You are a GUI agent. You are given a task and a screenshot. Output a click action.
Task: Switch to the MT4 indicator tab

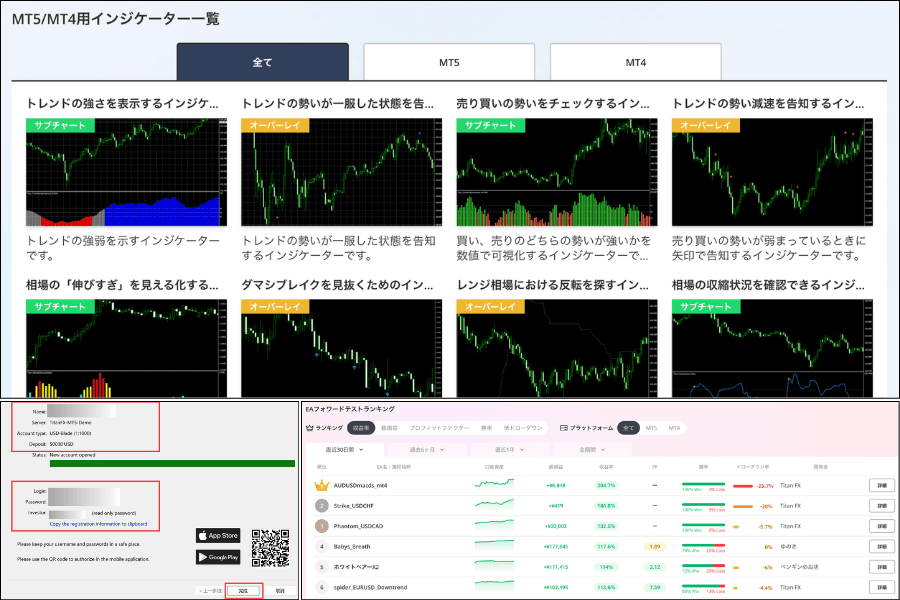[x=635, y=62]
